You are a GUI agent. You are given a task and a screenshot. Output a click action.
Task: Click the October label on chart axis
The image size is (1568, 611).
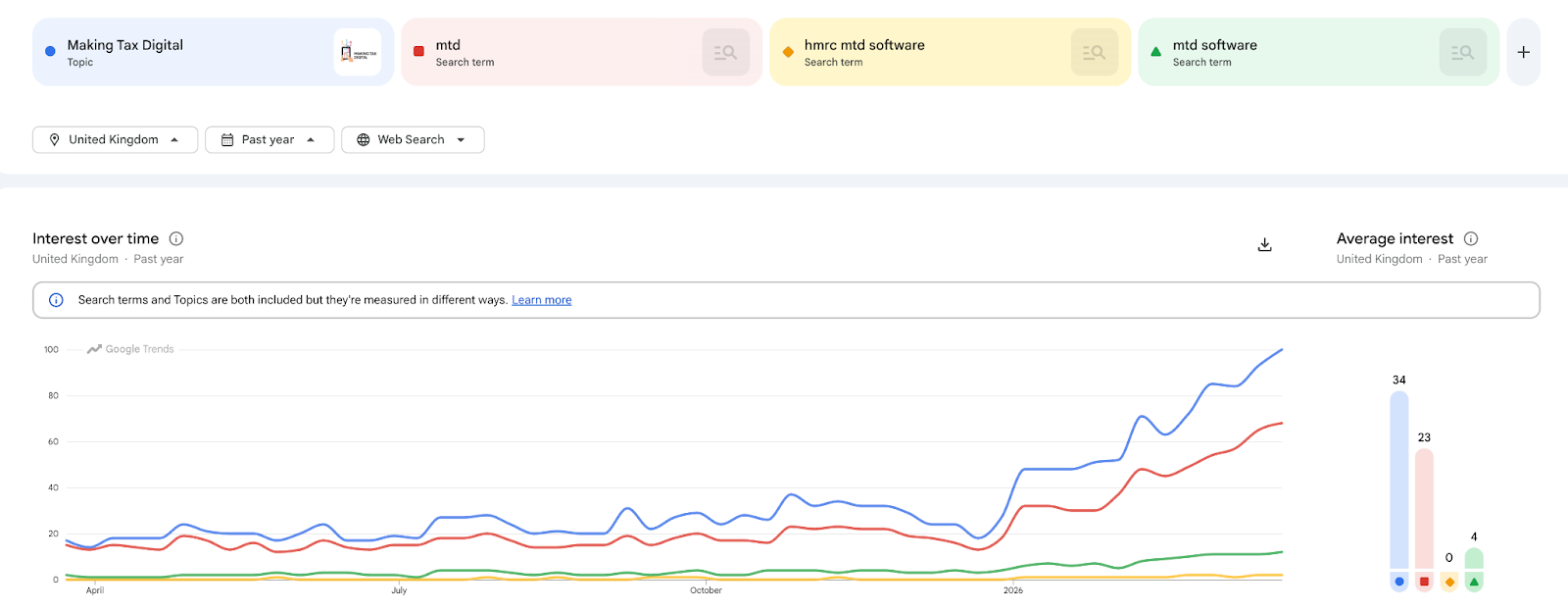[706, 590]
